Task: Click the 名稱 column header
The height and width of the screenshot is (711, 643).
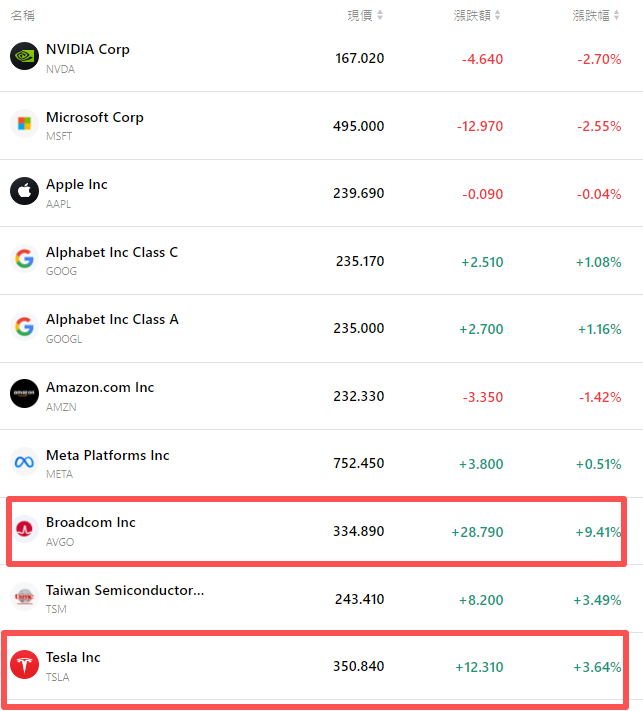Action: click(23, 15)
